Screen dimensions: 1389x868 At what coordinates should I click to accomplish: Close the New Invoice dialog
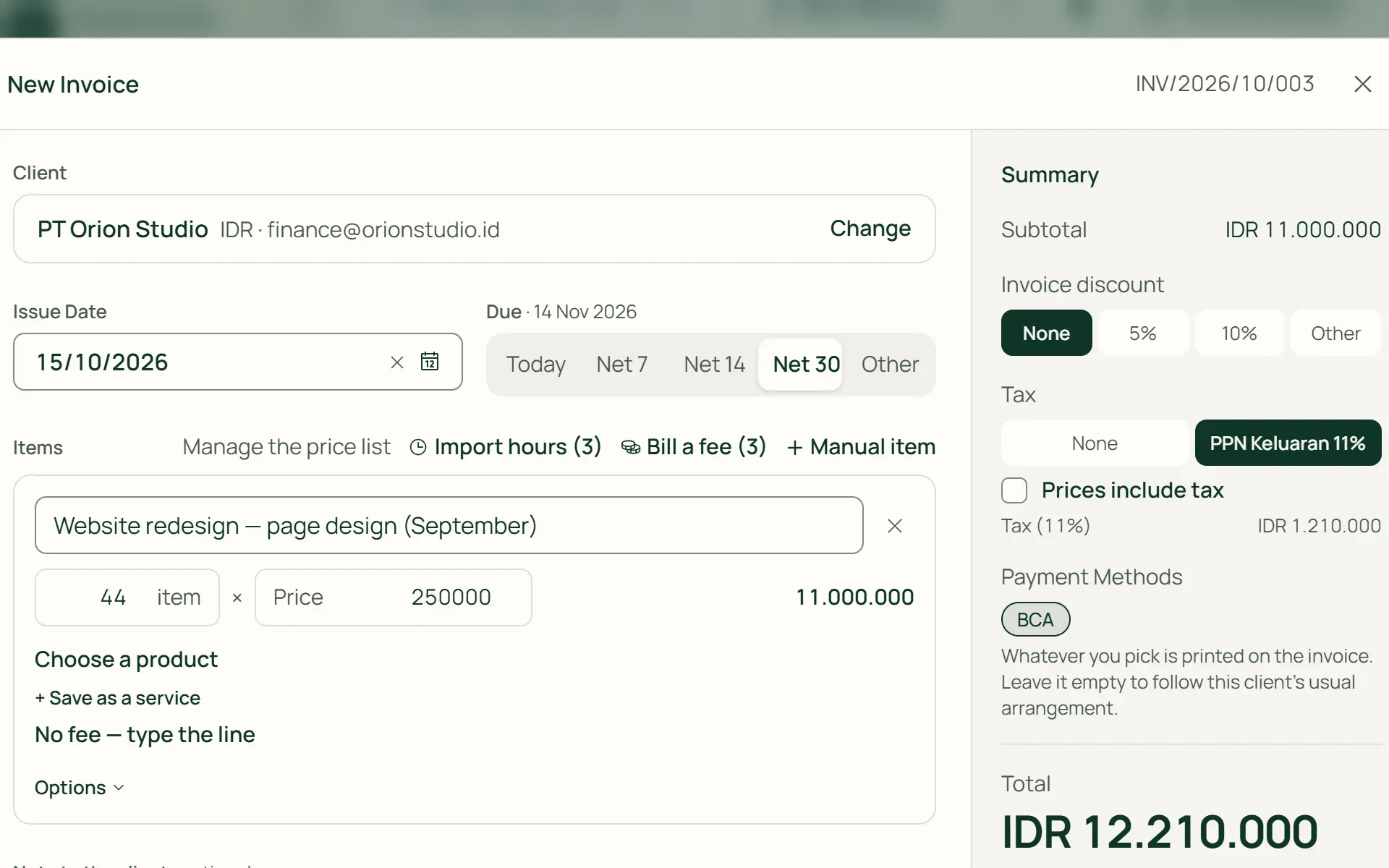(1362, 84)
